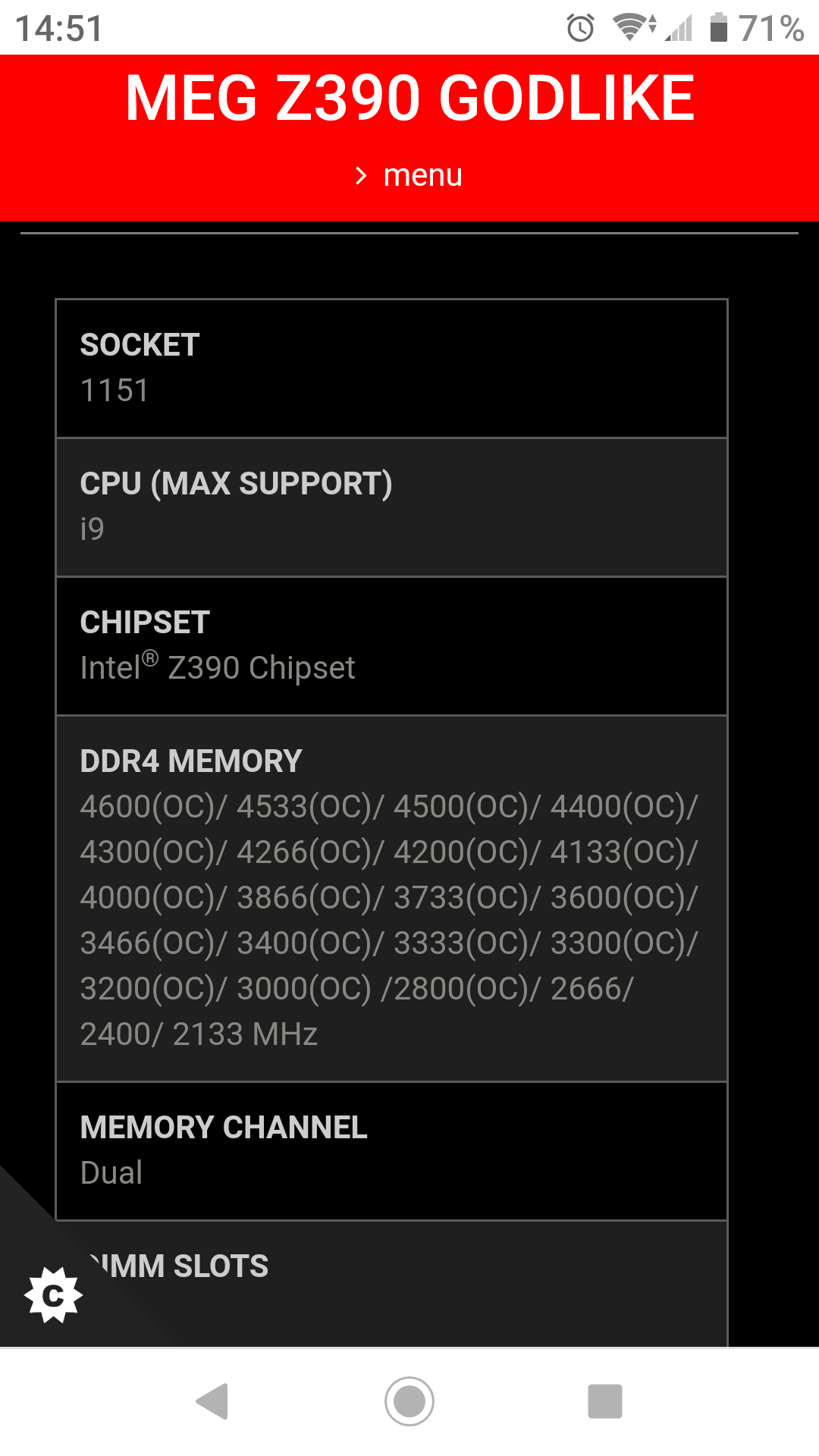Tap the CHIPSET heading
The width and height of the screenshot is (819, 1456).
pyautogui.click(x=145, y=623)
